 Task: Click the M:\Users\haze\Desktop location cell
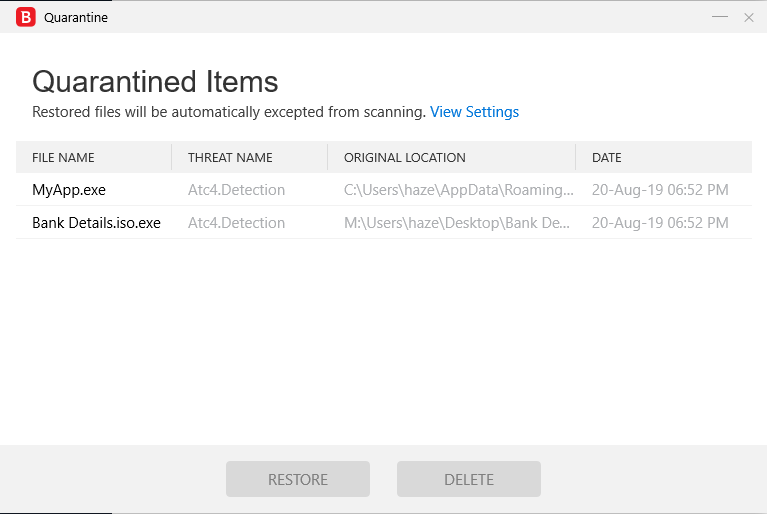click(457, 223)
